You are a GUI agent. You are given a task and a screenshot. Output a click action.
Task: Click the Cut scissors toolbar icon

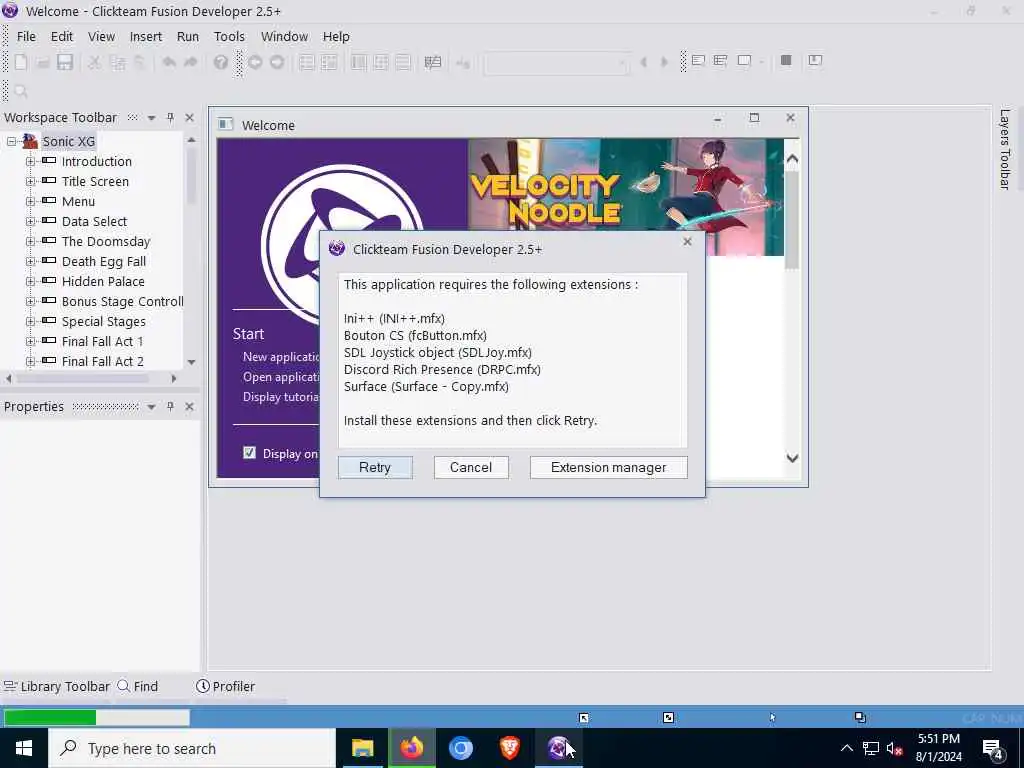(x=95, y=63)
